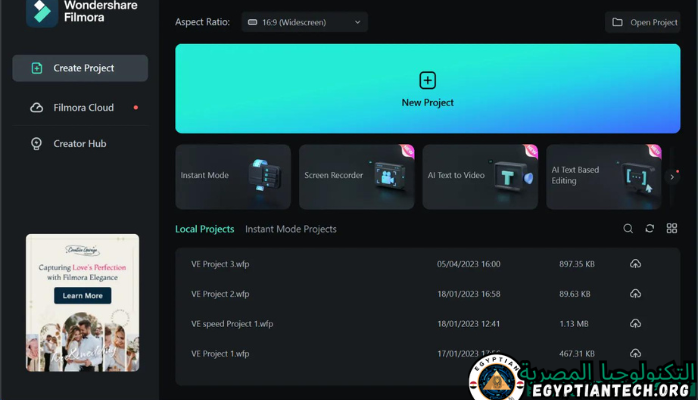Screen dimensions: 698x400
Task: Select Create Project in the sidebar
Action: click(80, 68)
